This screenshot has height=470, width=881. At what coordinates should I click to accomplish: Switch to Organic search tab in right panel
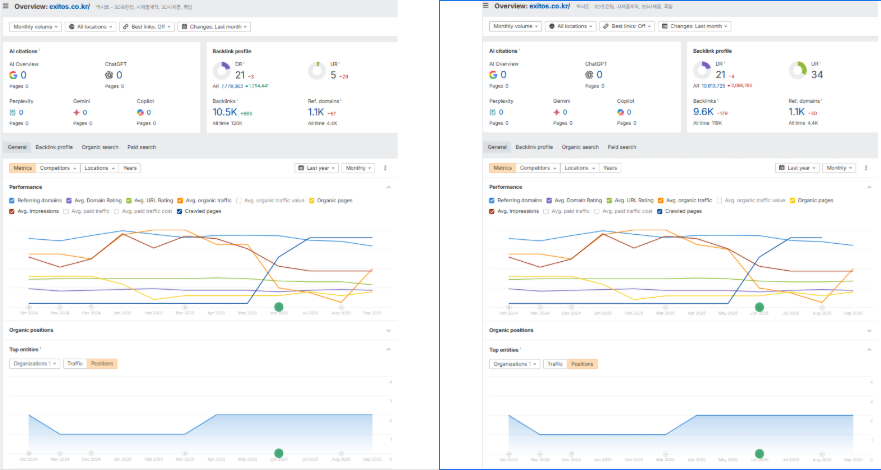pos(579,147)
